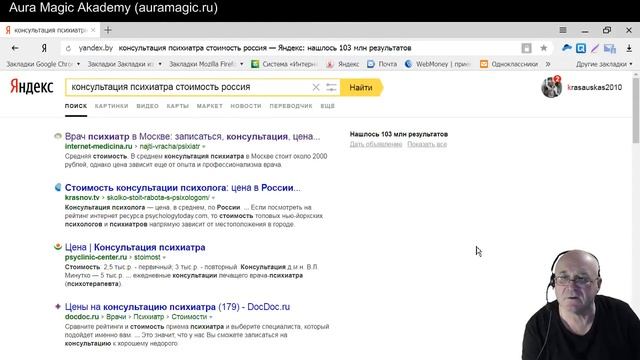
Task: Expand Закладки Google Chrome bookmarks folder
Action: 43,64
